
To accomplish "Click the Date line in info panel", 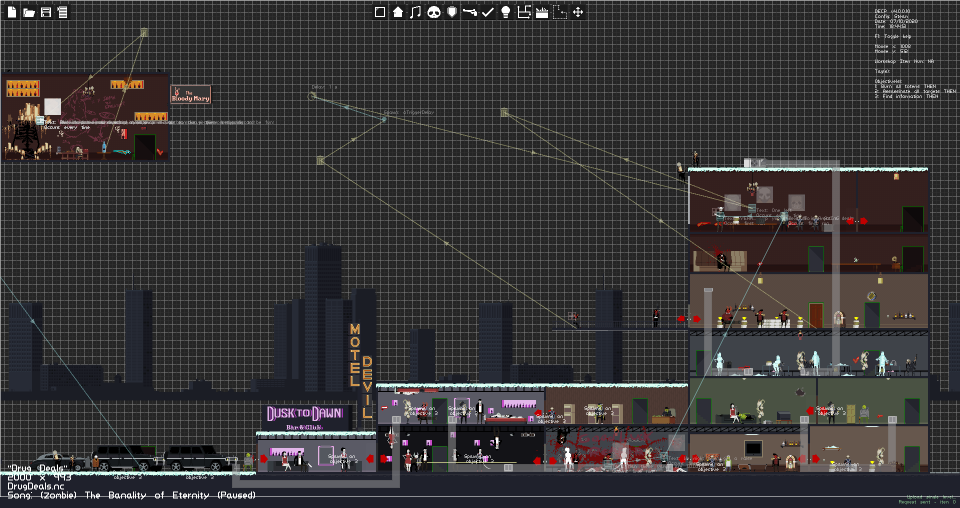I will (896, 21).
